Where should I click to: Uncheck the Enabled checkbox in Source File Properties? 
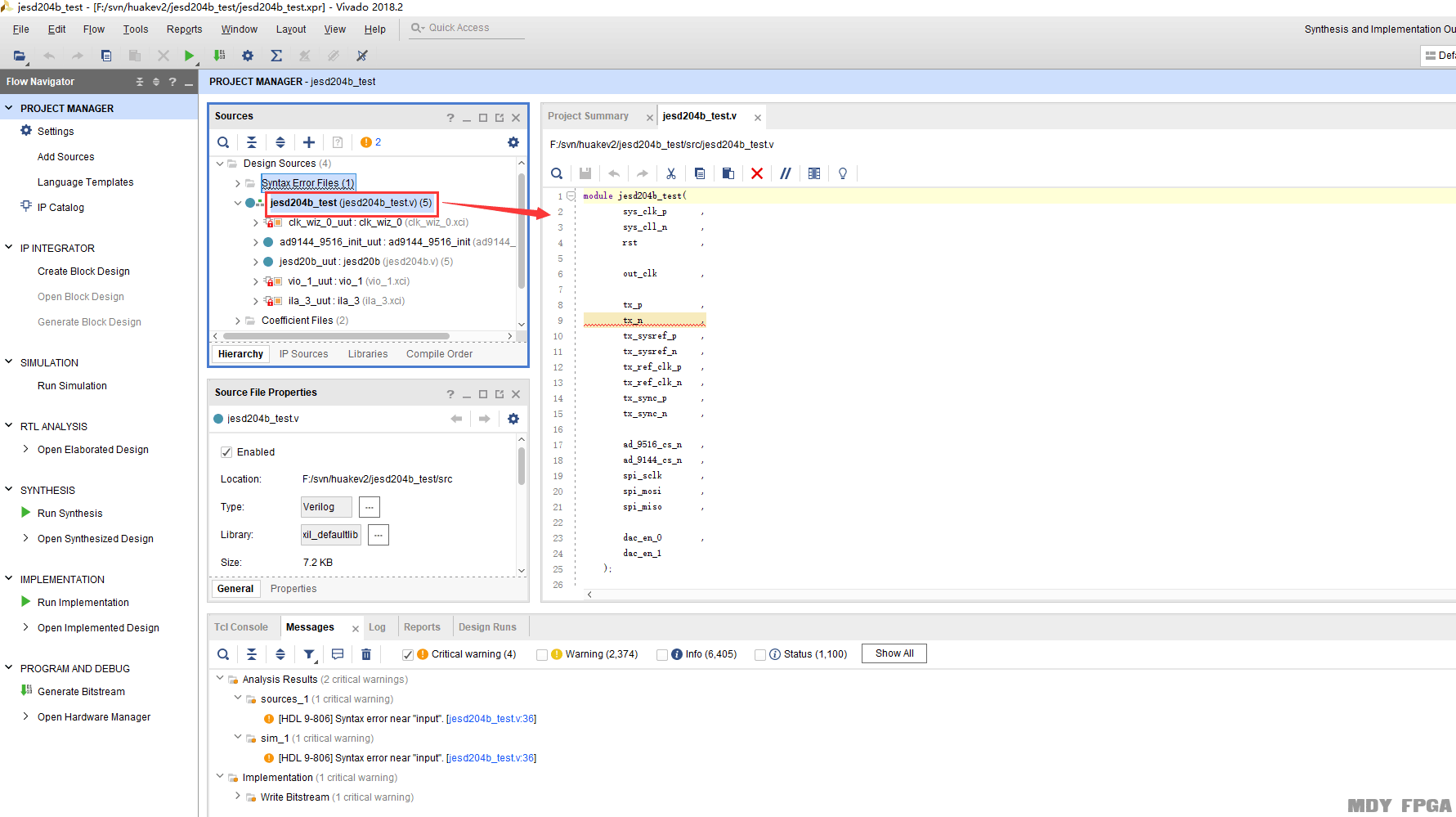(226, 452)
